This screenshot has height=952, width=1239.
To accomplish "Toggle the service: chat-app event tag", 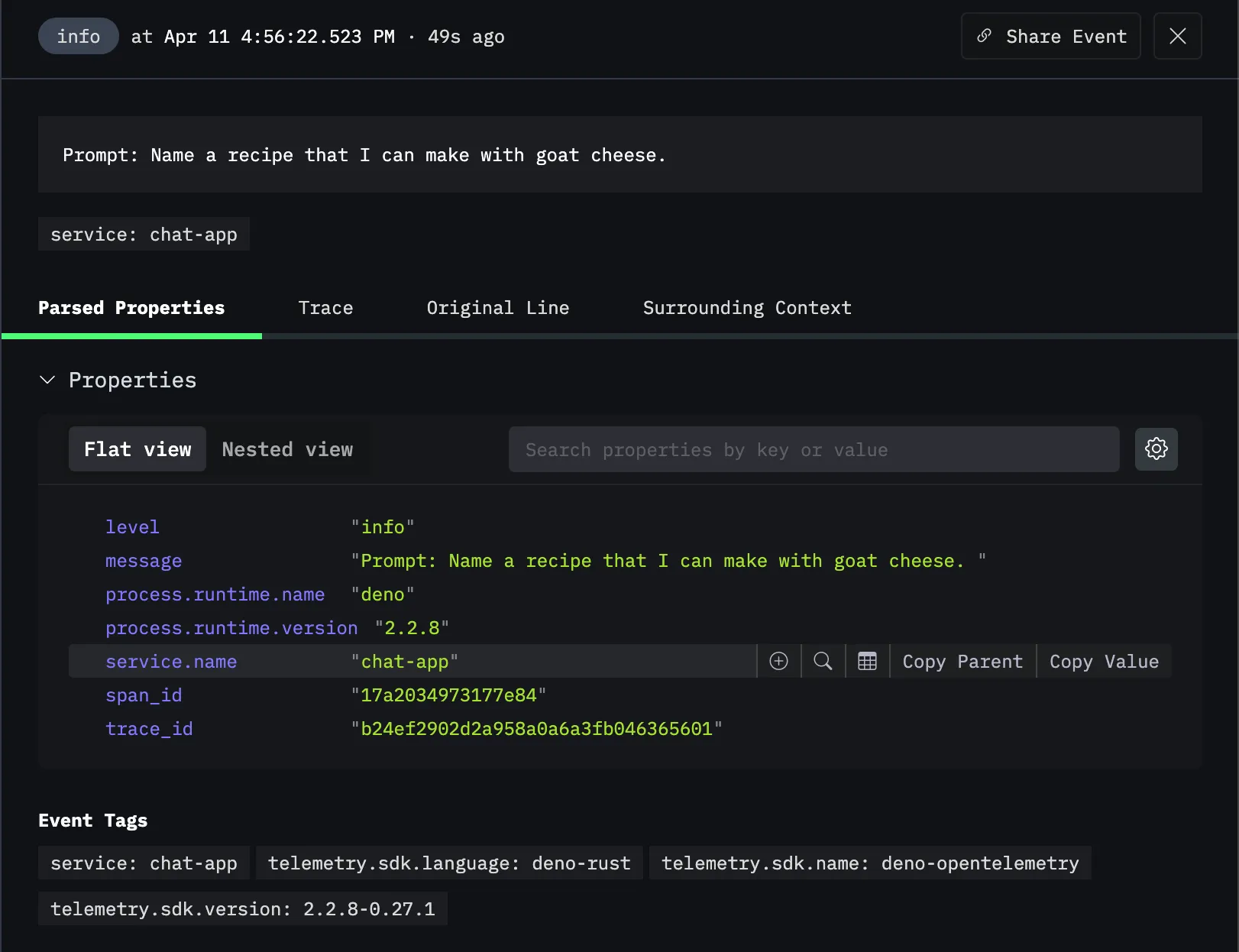I will 144,863.
